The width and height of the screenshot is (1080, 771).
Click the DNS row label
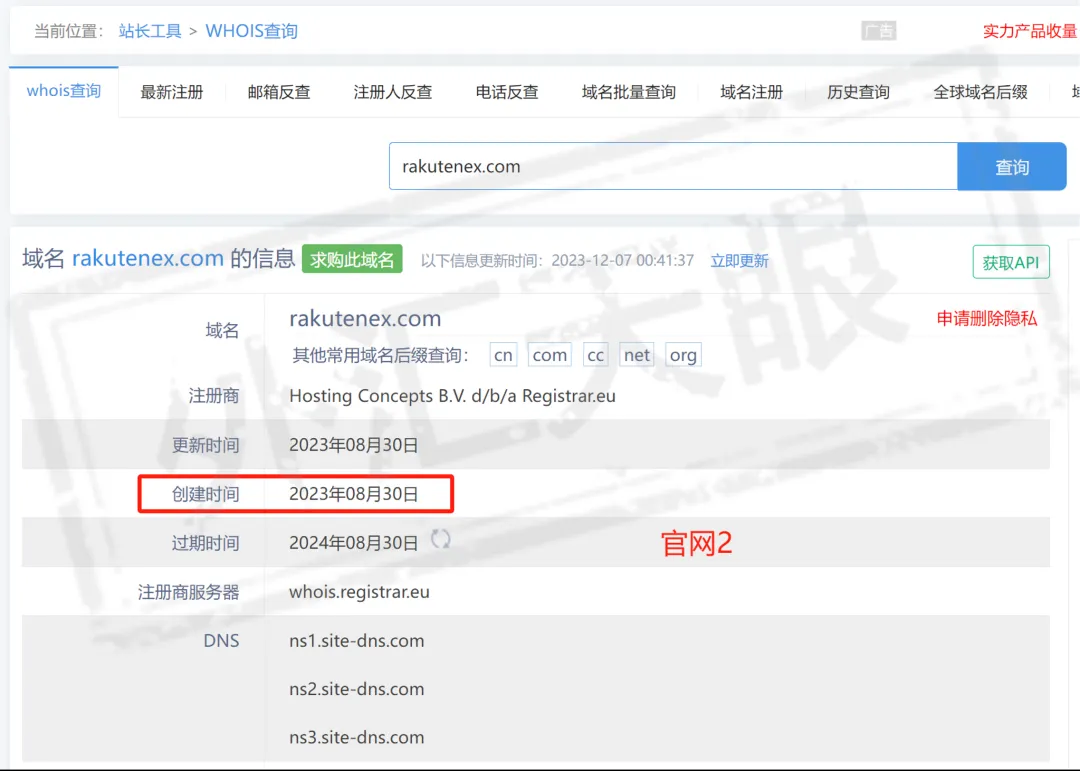coord(221,641)
